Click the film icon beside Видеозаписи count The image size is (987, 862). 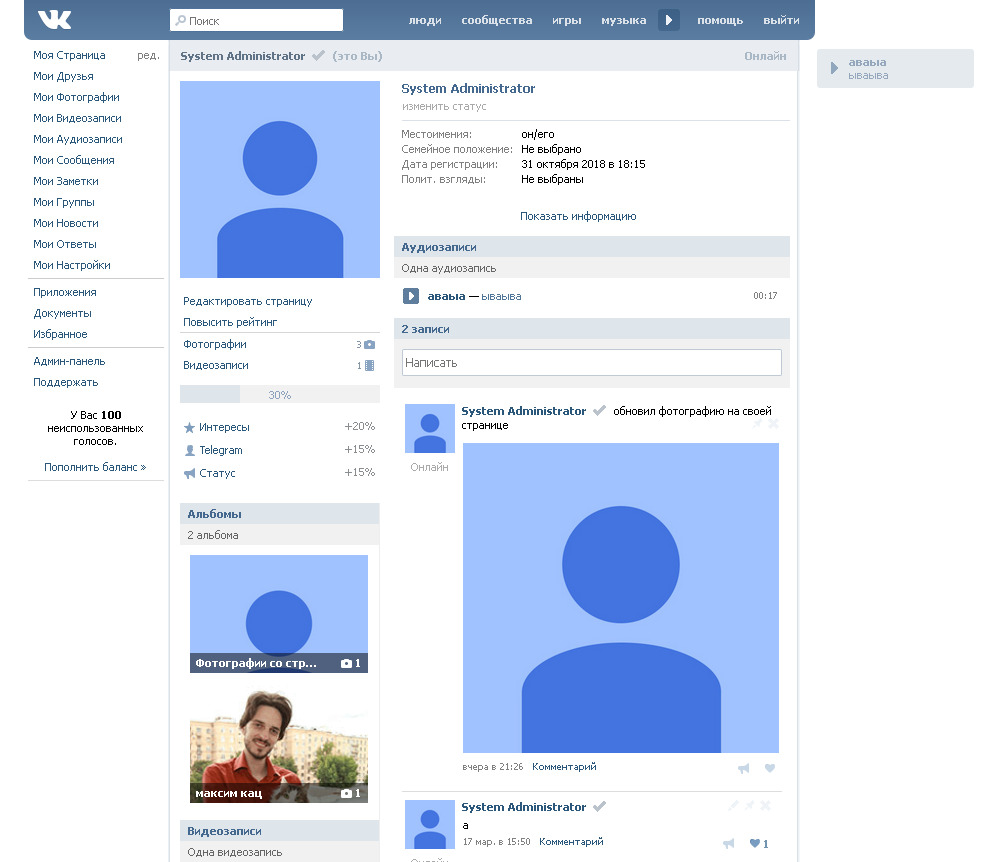[x=369, y=365]
